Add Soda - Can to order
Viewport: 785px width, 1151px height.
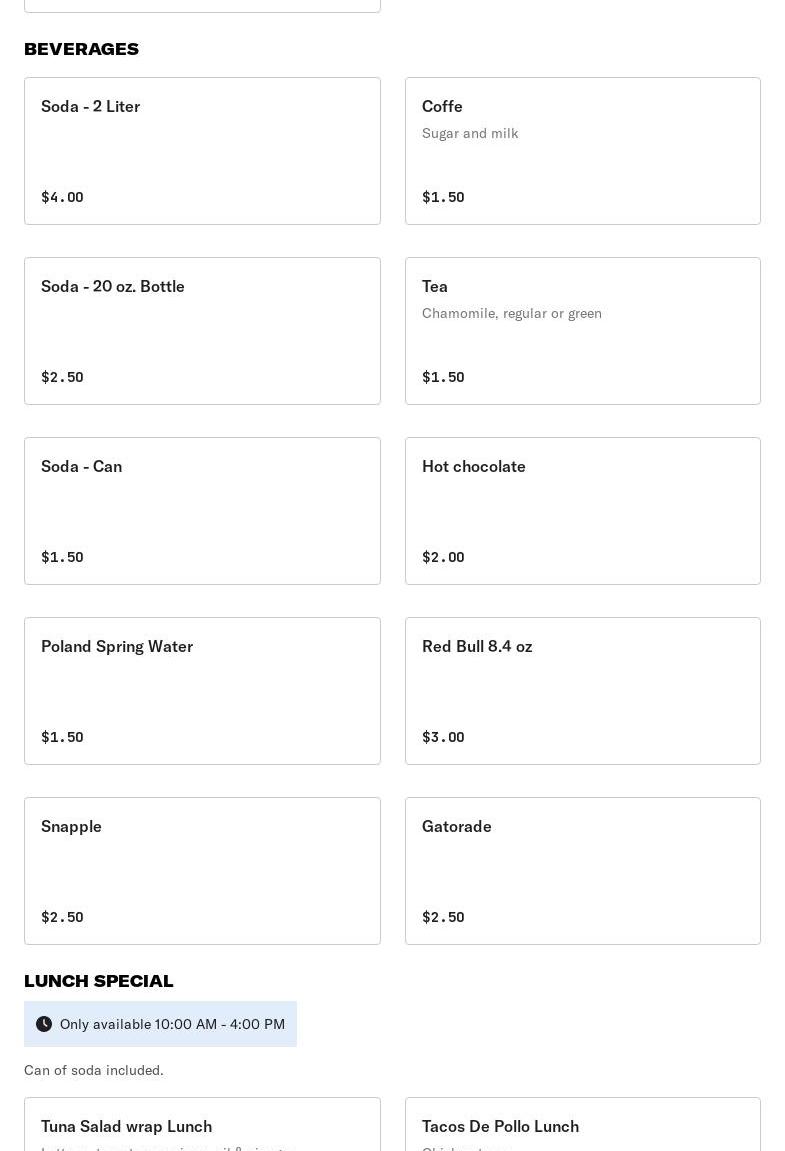(x=202, y=511)
